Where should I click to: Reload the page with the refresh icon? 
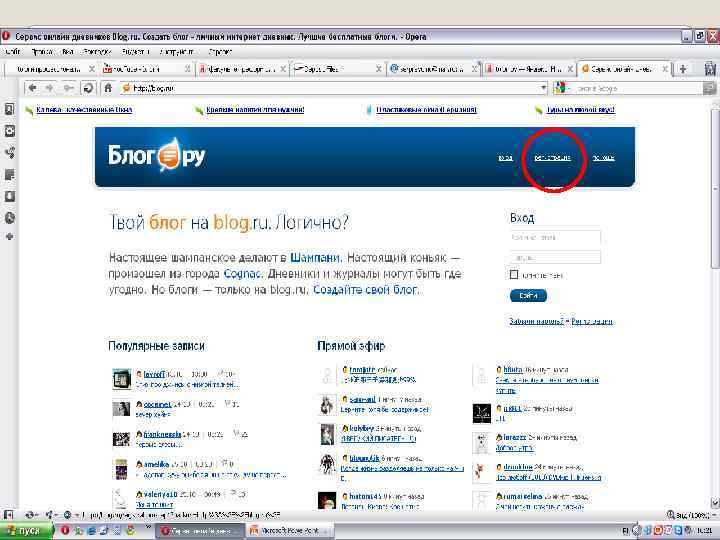[x=88, y=88]
